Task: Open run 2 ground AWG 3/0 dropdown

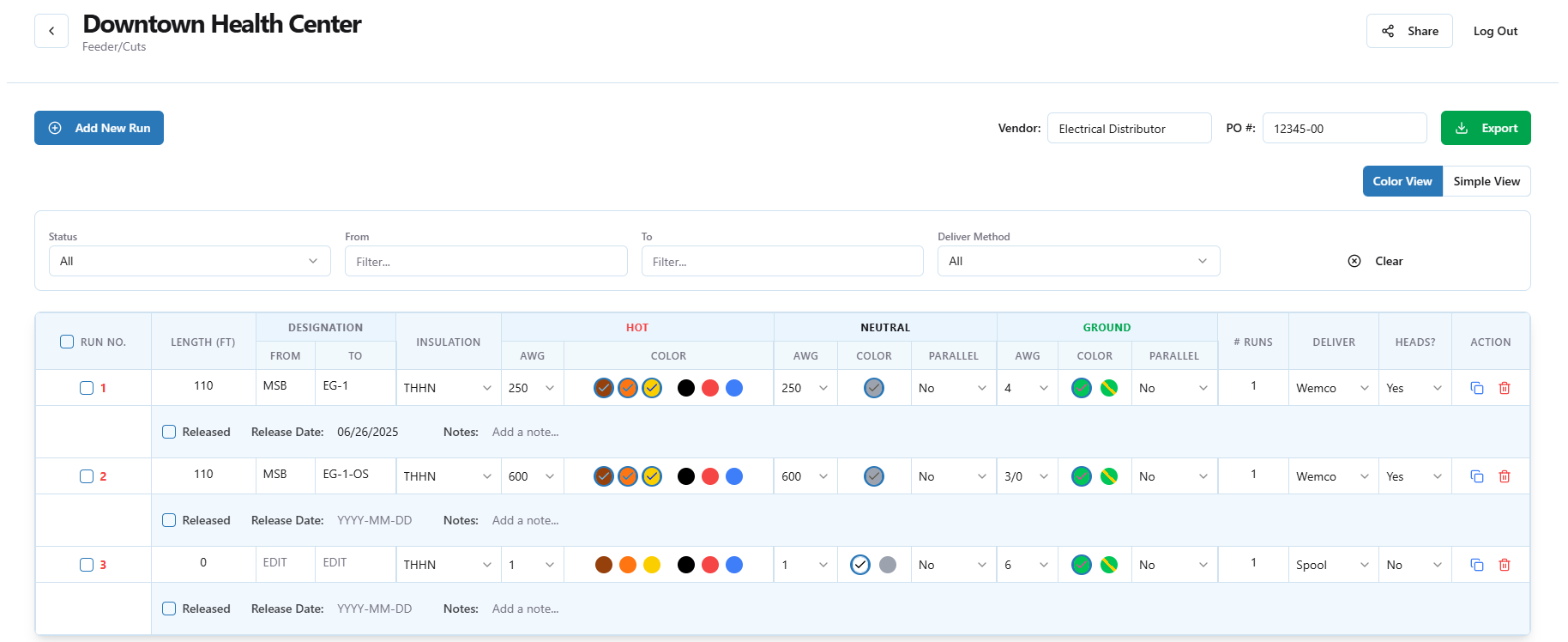Action: [x=1027, y=476]
